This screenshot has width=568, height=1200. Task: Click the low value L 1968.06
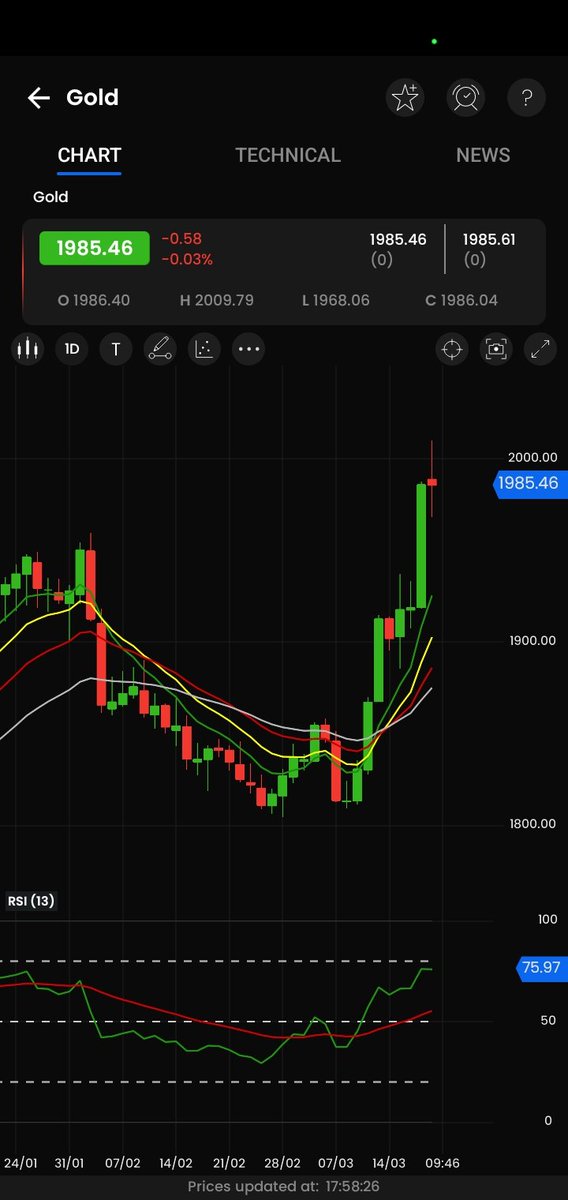(x=337, y=300)
